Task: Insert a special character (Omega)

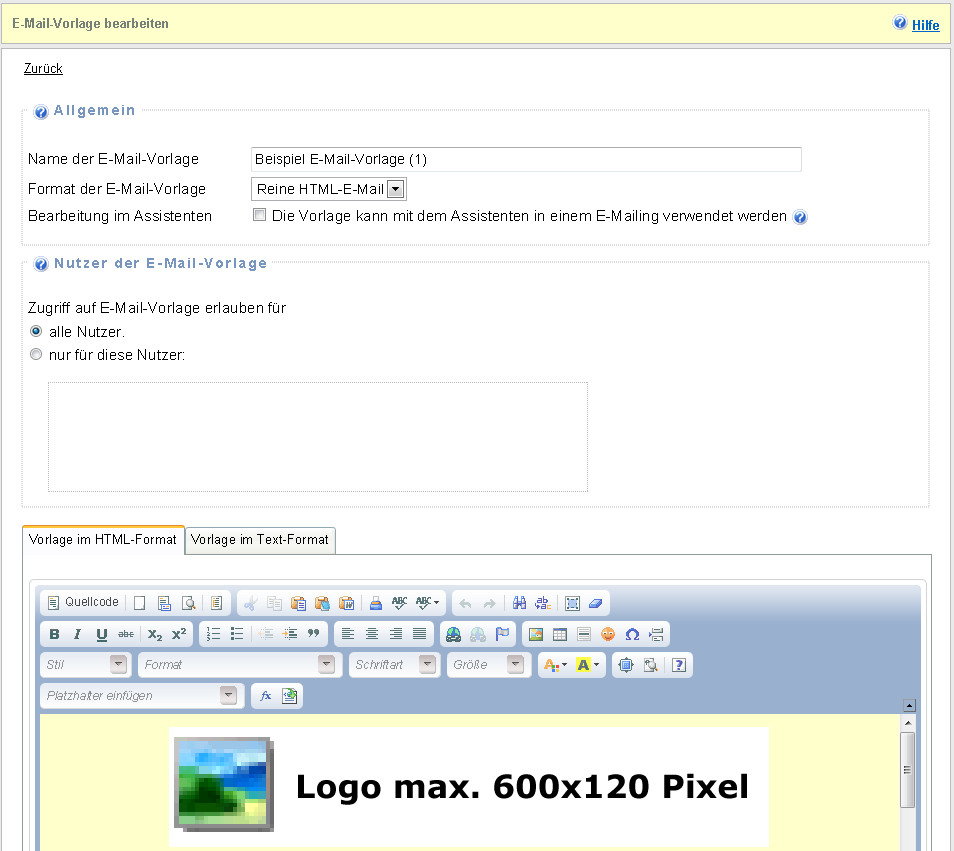Action: [632, 634]
